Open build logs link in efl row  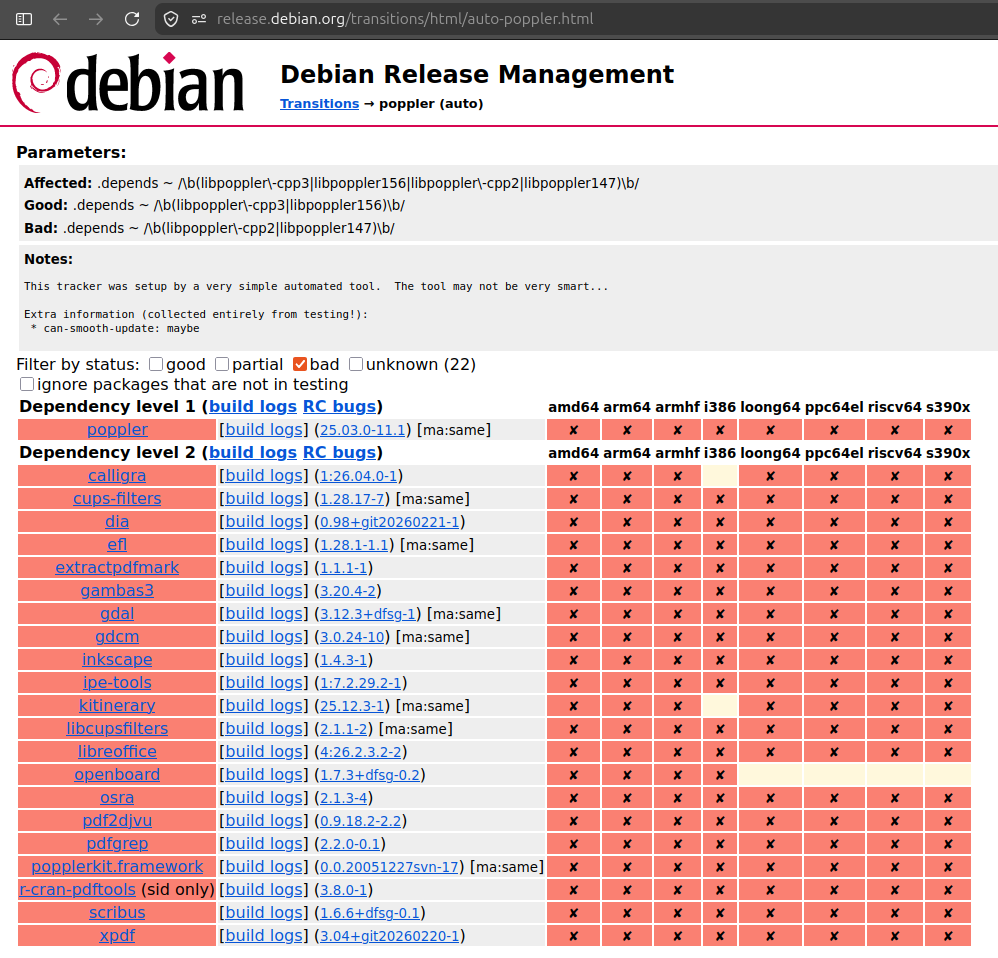[264, 544]
